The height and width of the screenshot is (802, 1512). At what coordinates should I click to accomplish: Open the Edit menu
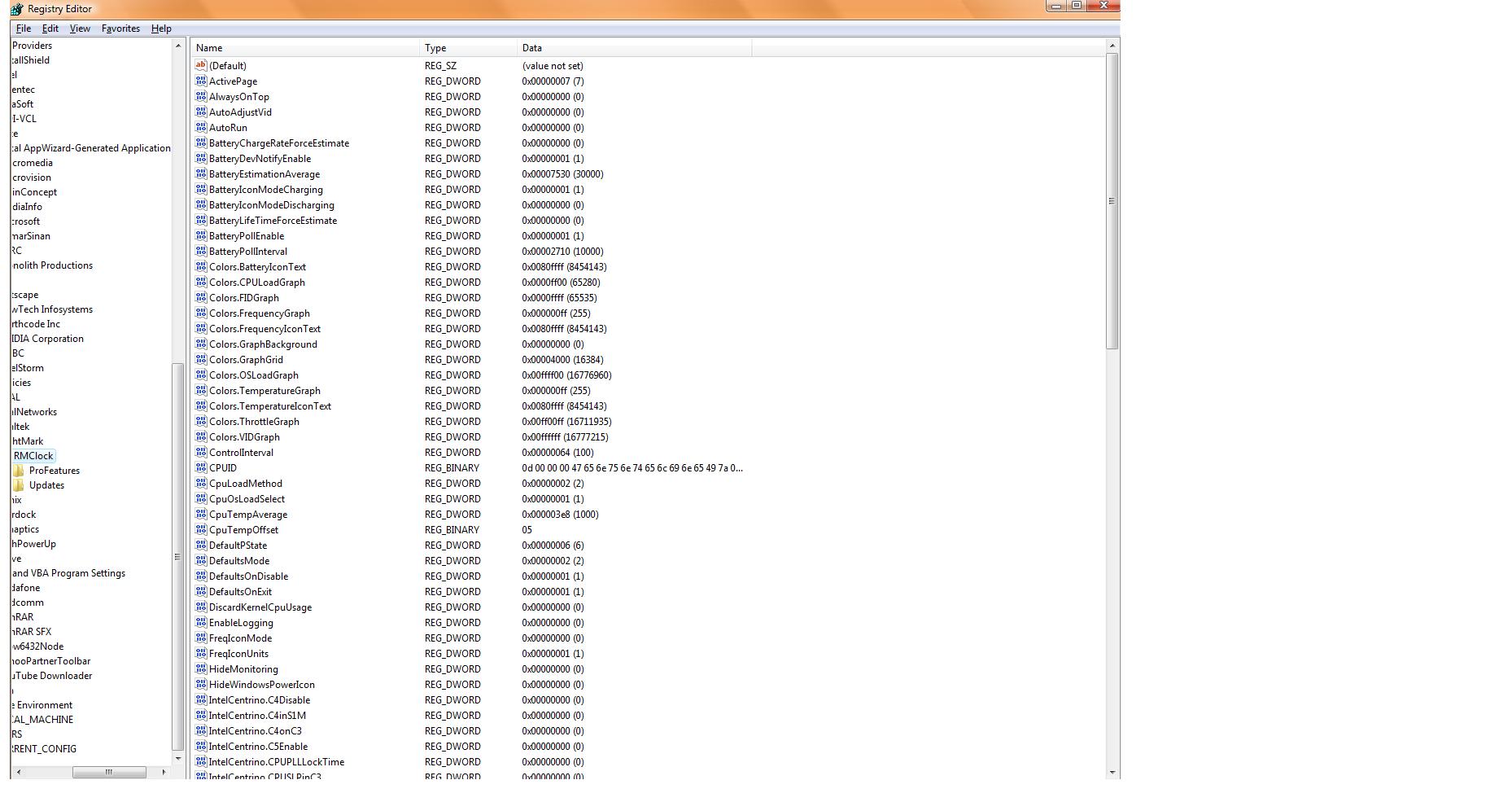50,28
